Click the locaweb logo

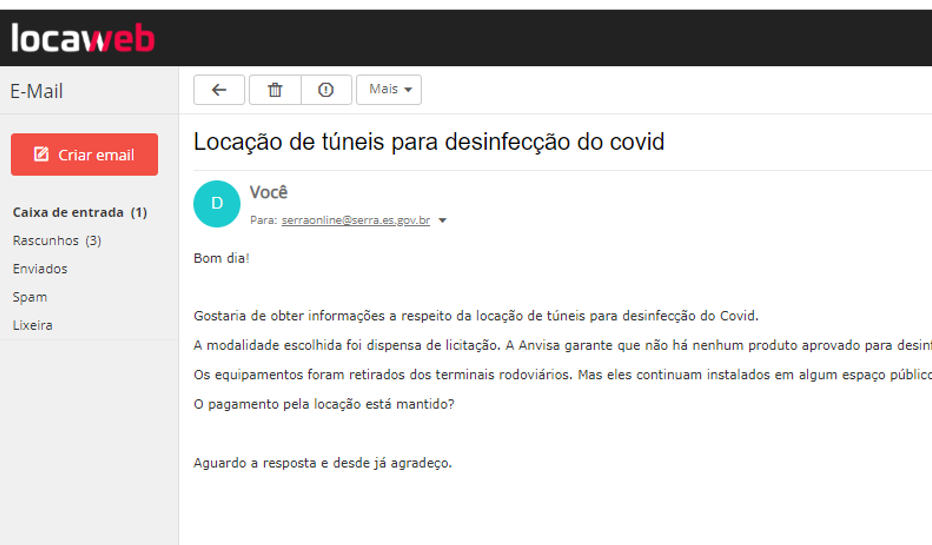(83, 38)
